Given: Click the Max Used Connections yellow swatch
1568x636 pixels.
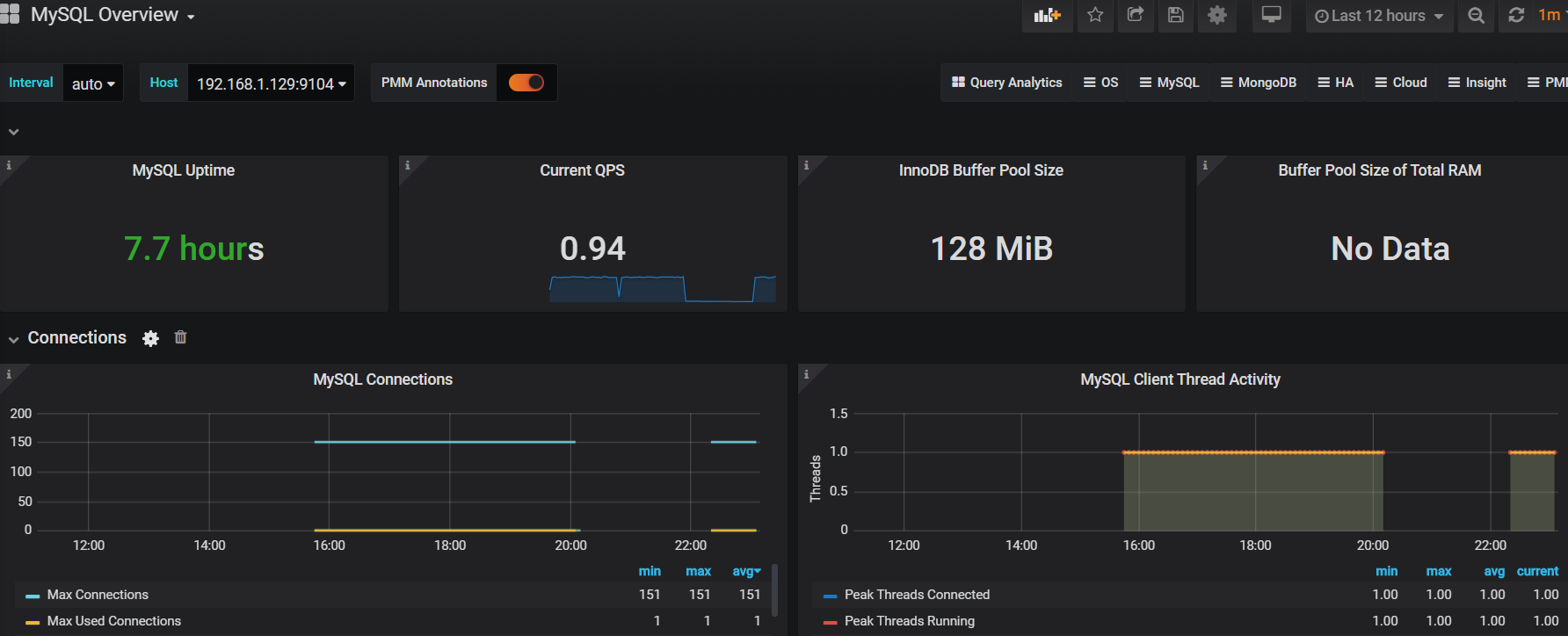Looking at the screenshot, I should point(33,622).
